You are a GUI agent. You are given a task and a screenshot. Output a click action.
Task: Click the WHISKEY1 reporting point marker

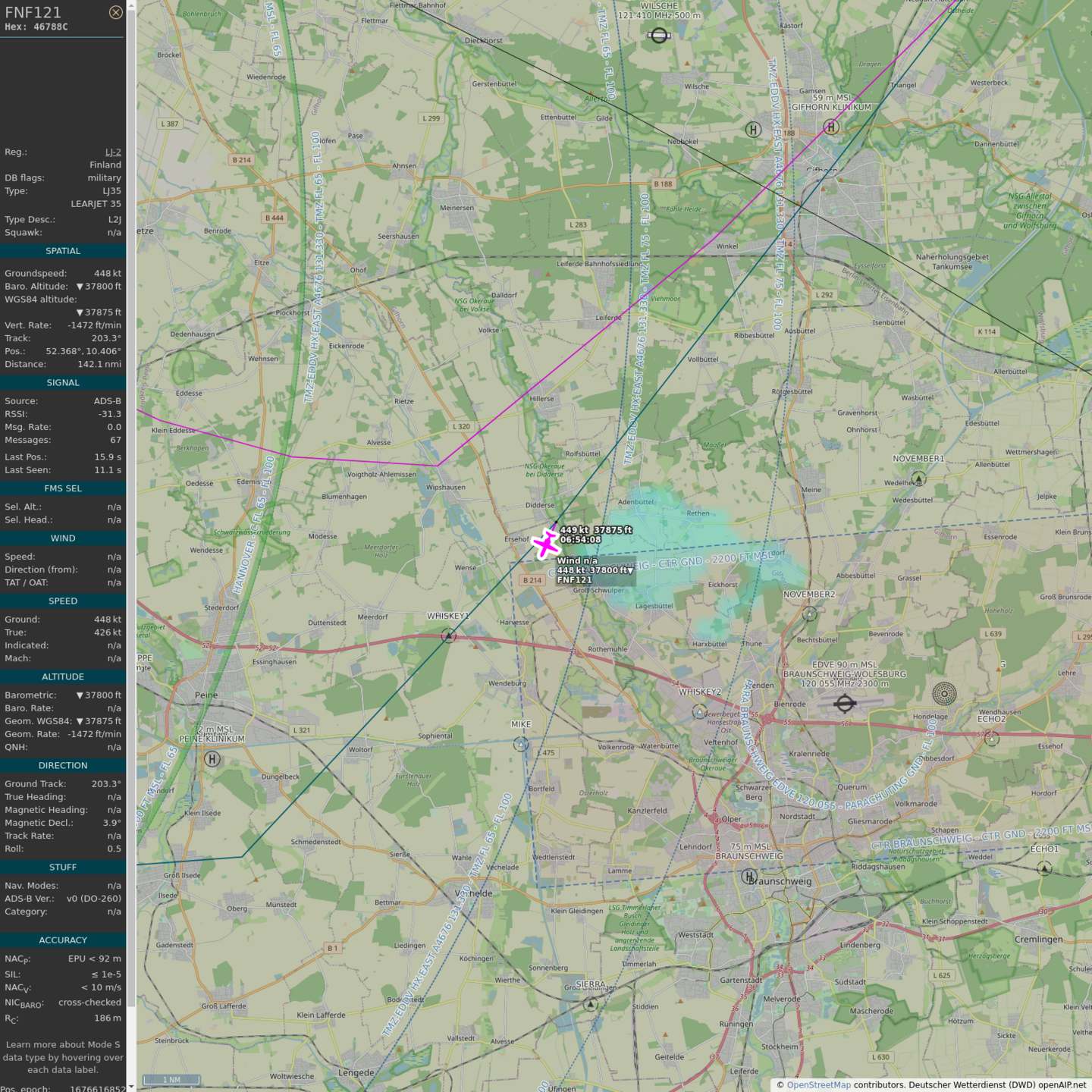(448, 635)
